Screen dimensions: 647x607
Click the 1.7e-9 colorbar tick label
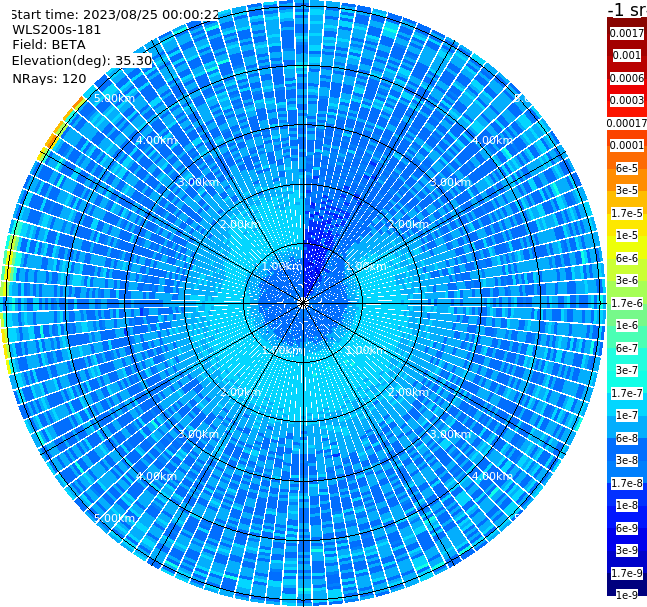(627, 573)
